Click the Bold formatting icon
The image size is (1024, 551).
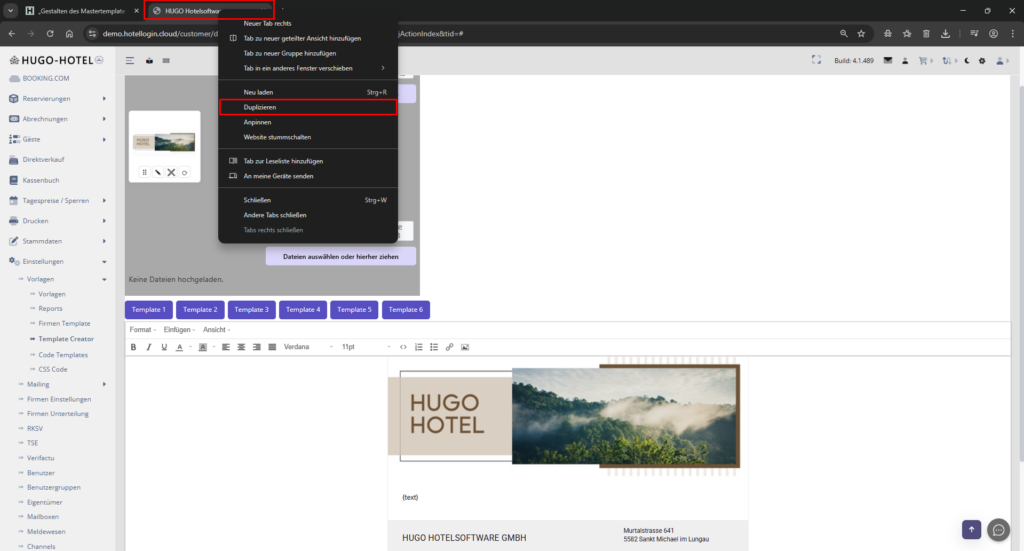click(133, 347)
